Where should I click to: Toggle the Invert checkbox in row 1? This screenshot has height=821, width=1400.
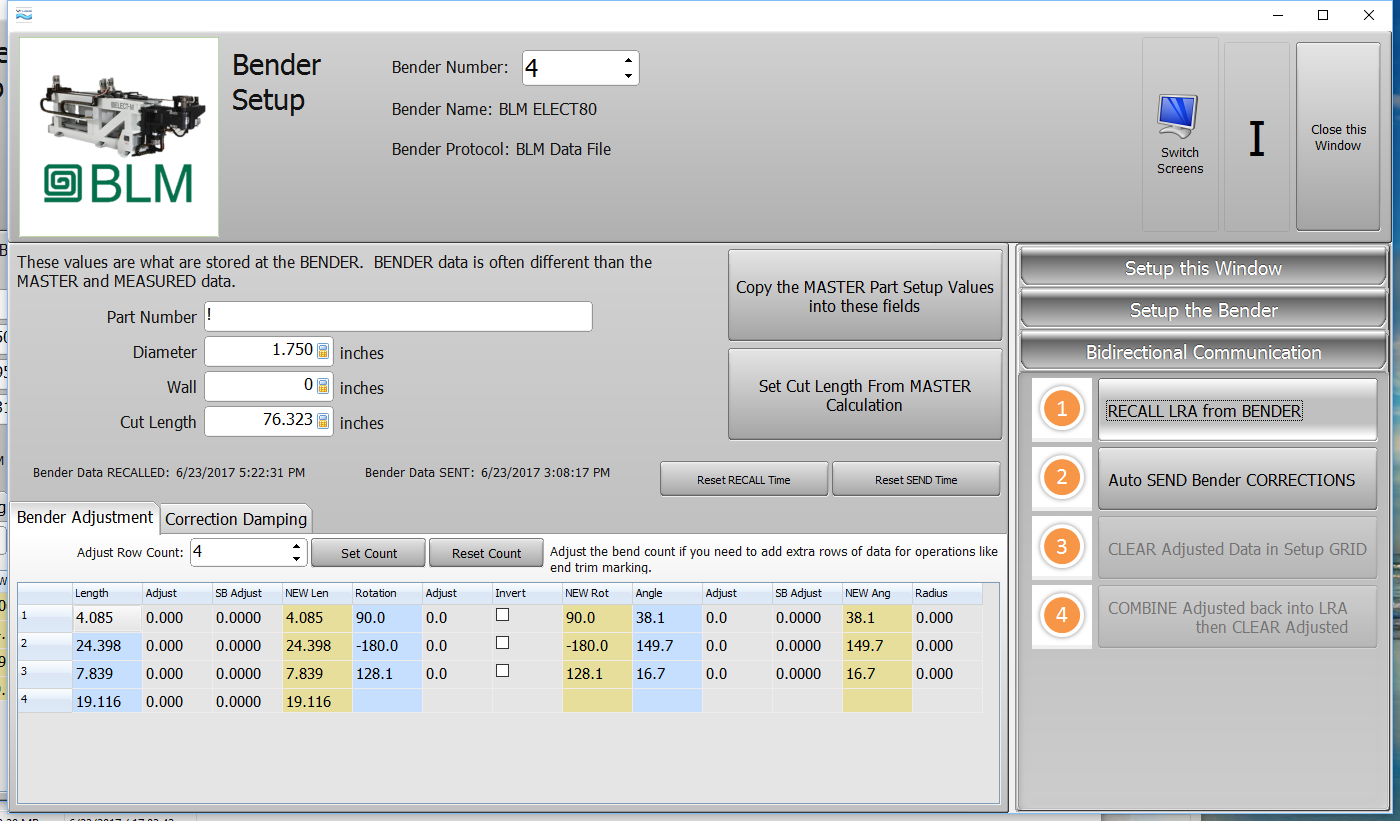tap(503, 616)
